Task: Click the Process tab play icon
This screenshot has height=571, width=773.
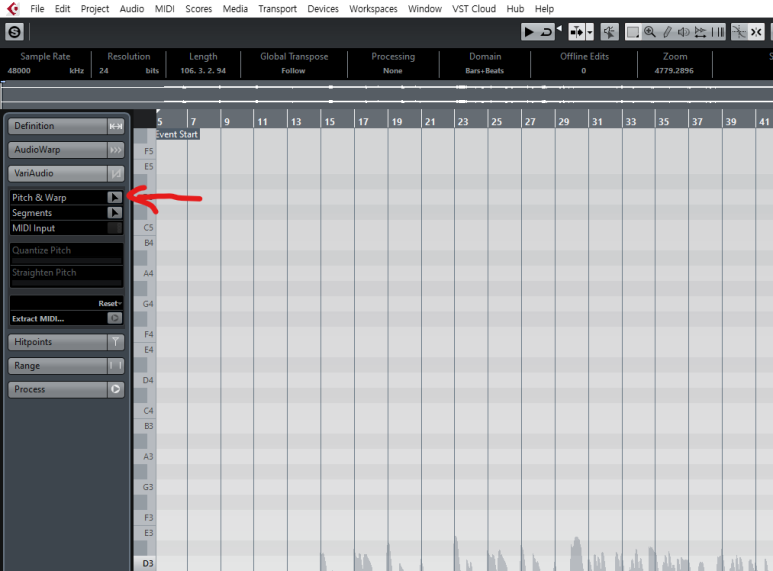Action: coord(115,390)
